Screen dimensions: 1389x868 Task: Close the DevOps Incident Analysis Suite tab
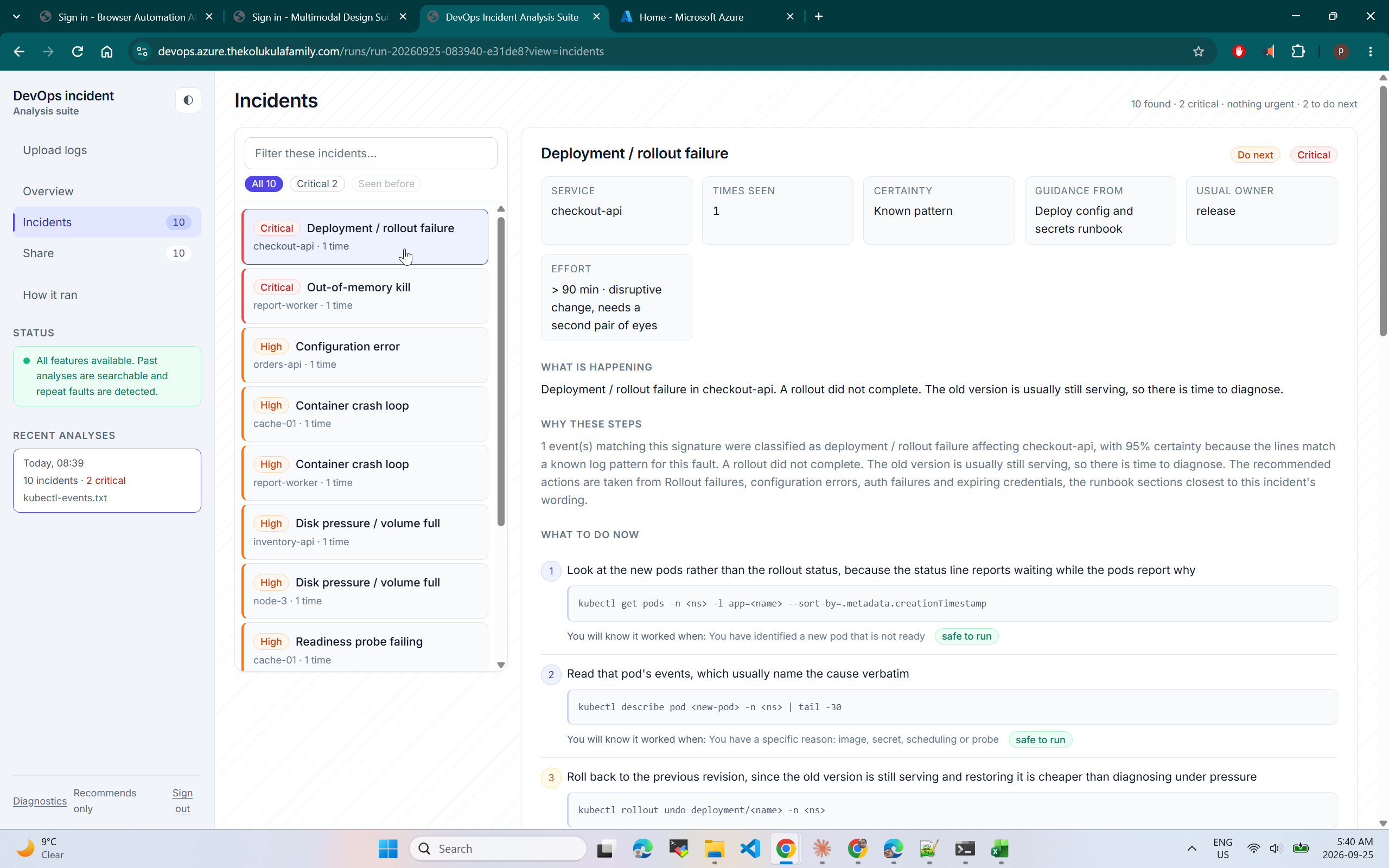point(596,17)
